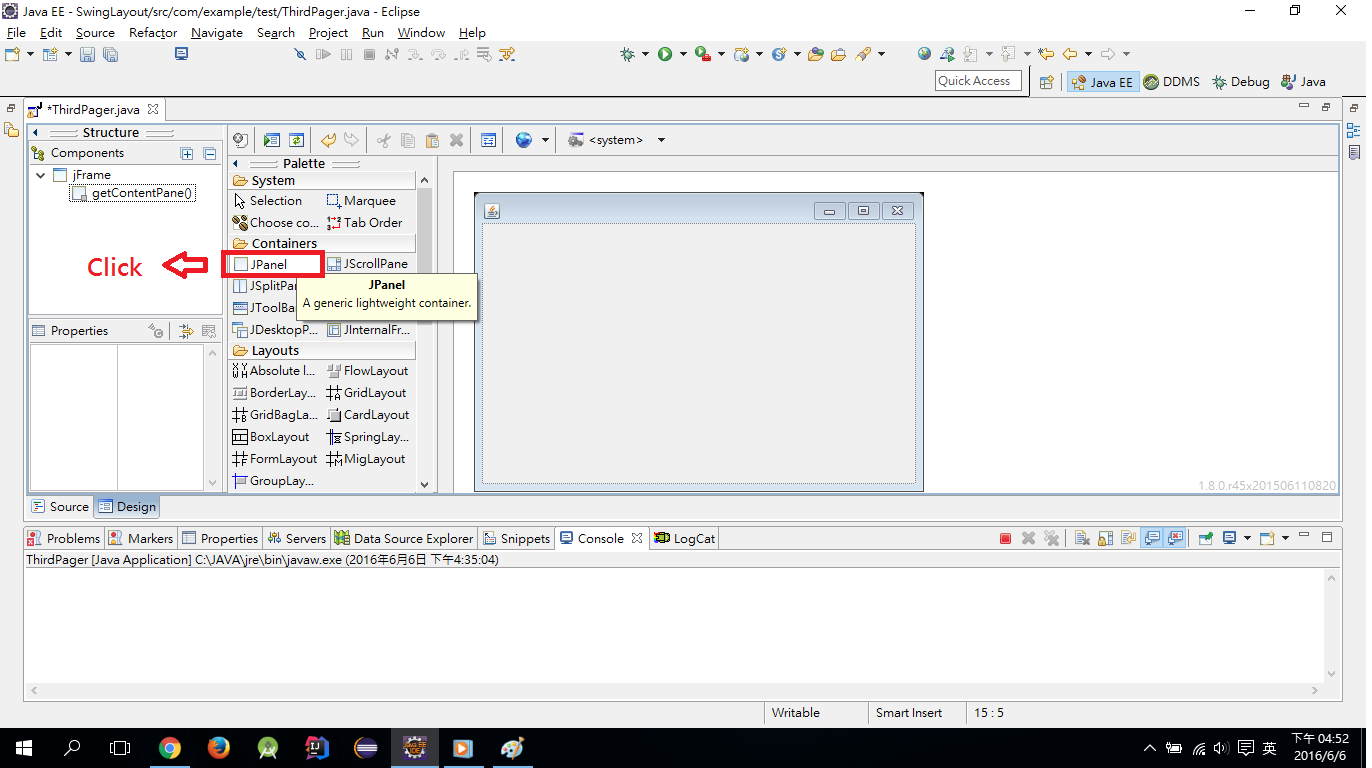Click the Last Edit Location icon

(1046, 54)
